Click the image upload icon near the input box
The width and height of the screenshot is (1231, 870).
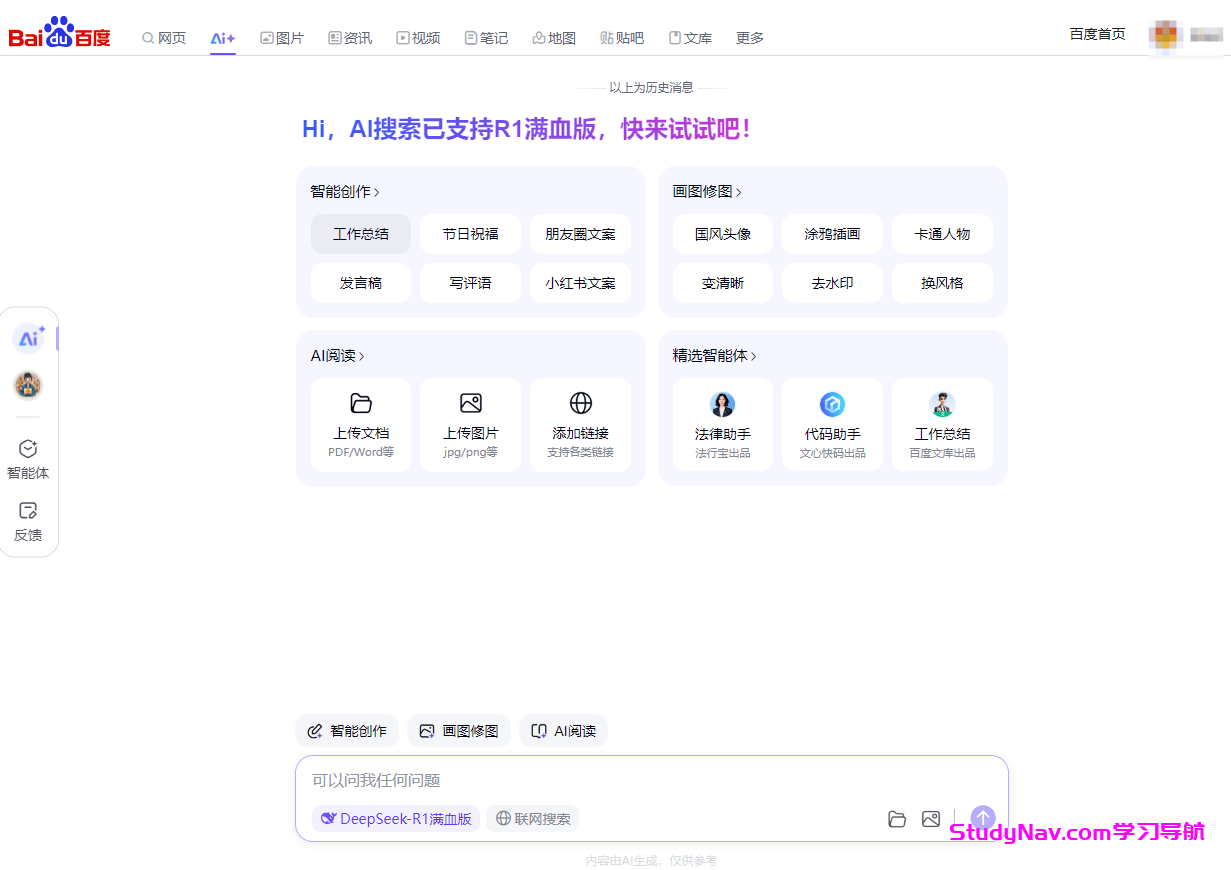[x=931, y=818]
